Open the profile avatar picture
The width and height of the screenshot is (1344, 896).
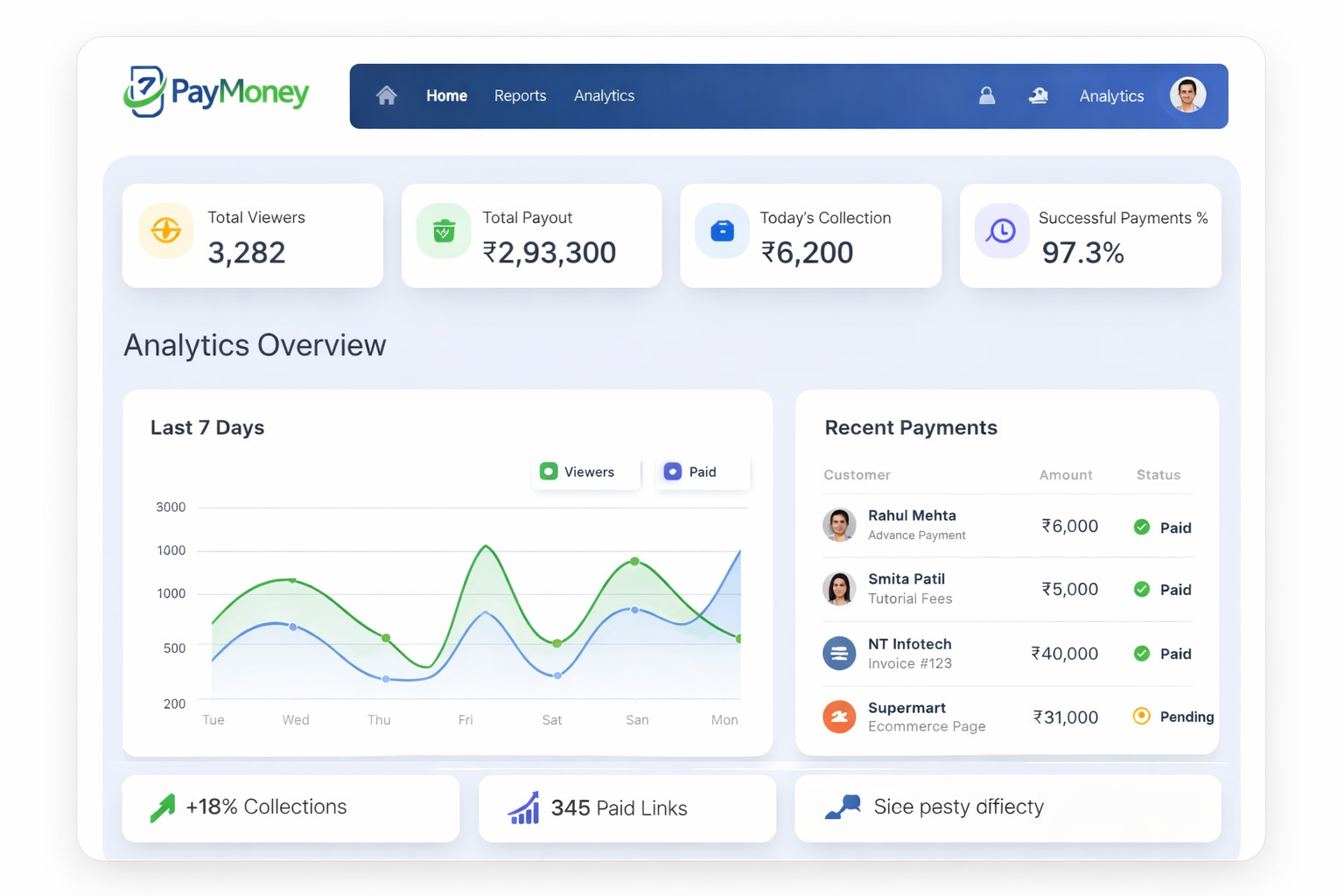click(x=1186, y=94)
